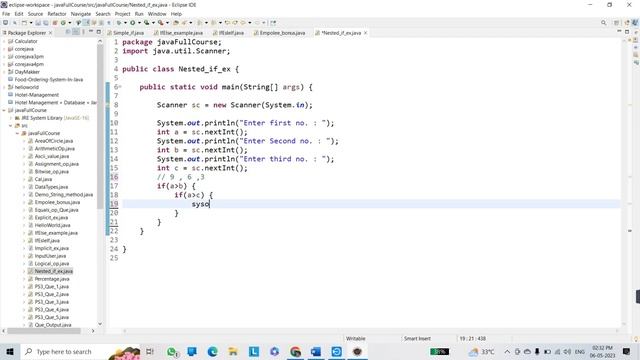The height and width of the screenshot is (360, 640).
Task: Click the Package Explorer scroll right arrow
Action: point(93,331)
